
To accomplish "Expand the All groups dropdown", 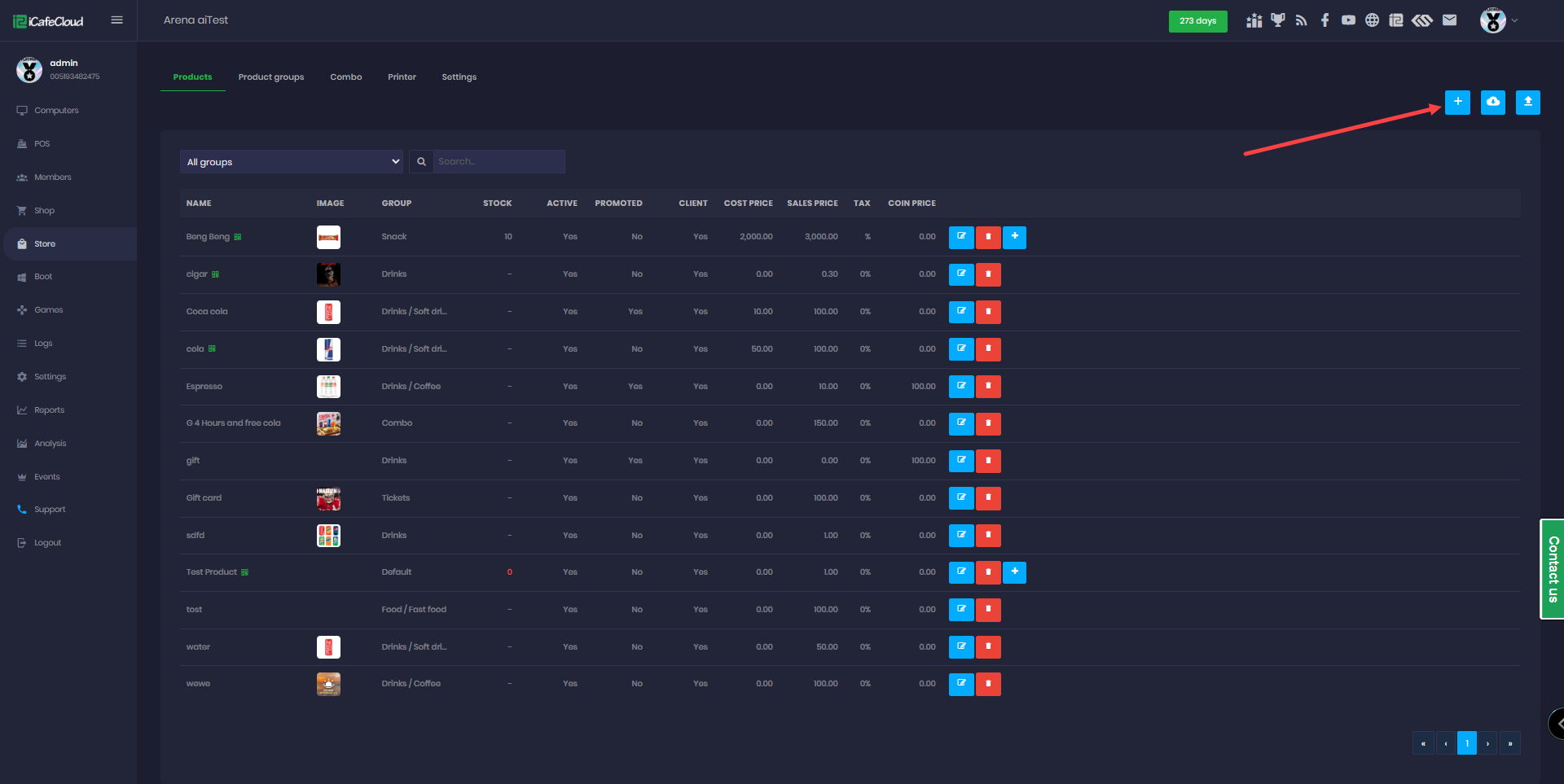I will click(x=292, y=162).
